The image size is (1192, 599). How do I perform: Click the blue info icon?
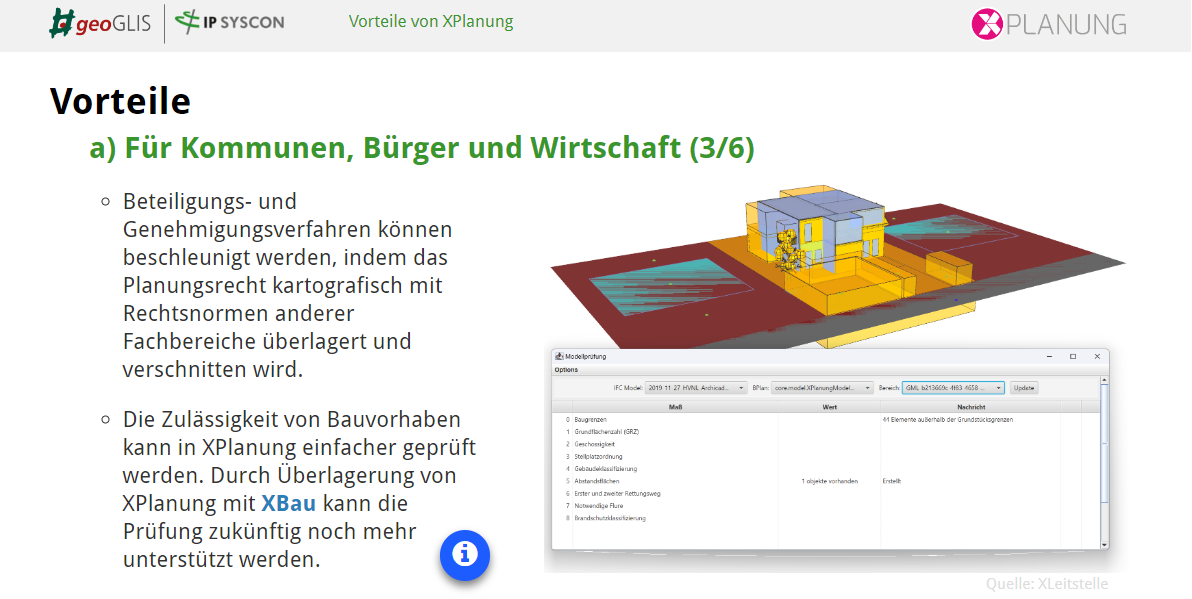tap(464, 555)
